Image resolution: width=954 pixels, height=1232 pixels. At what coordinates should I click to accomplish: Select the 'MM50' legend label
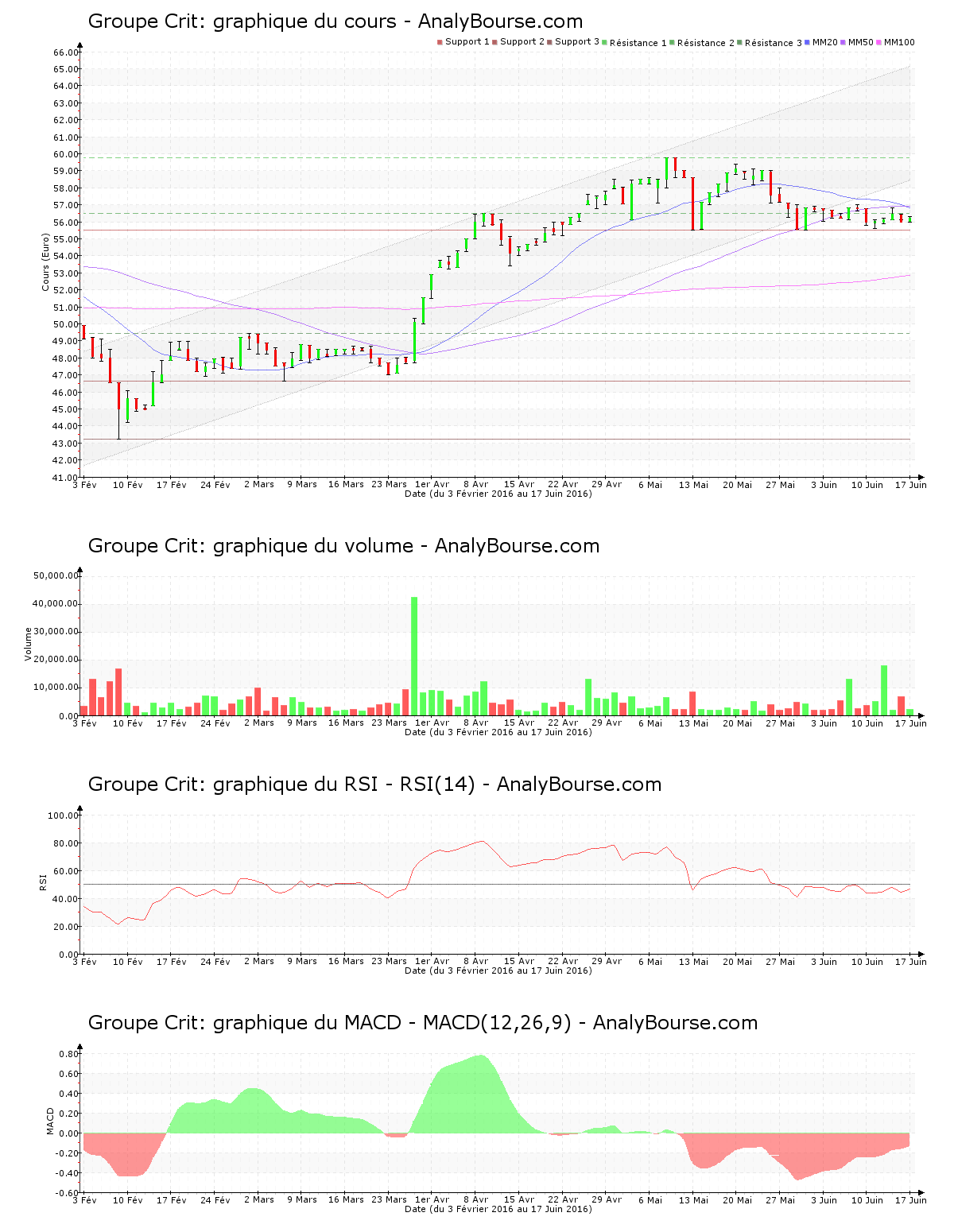point(861,42)
